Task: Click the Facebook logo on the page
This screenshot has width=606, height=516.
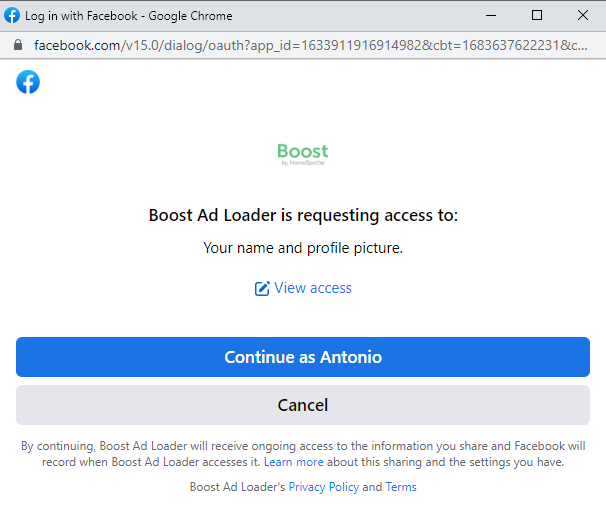Action: pos(28,82)
